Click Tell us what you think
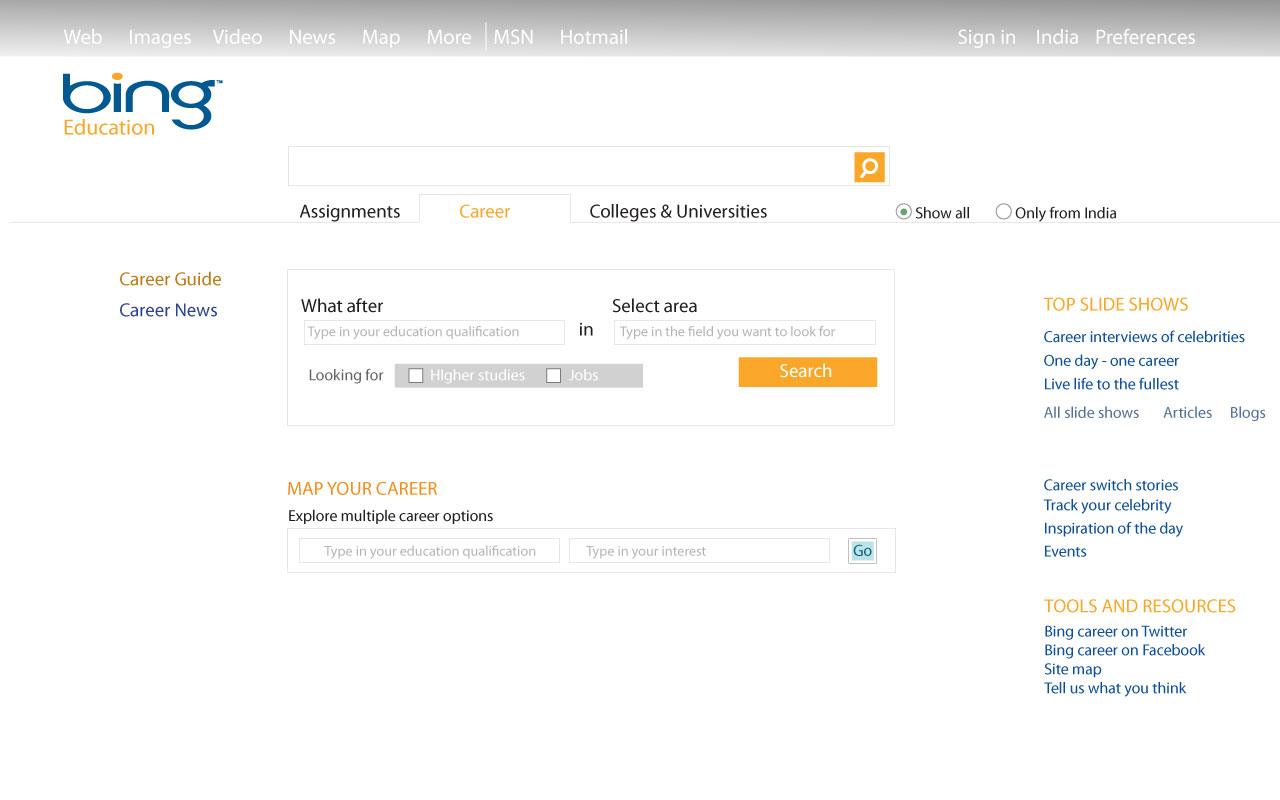The image size is (1280, 800). [1114, 688]
